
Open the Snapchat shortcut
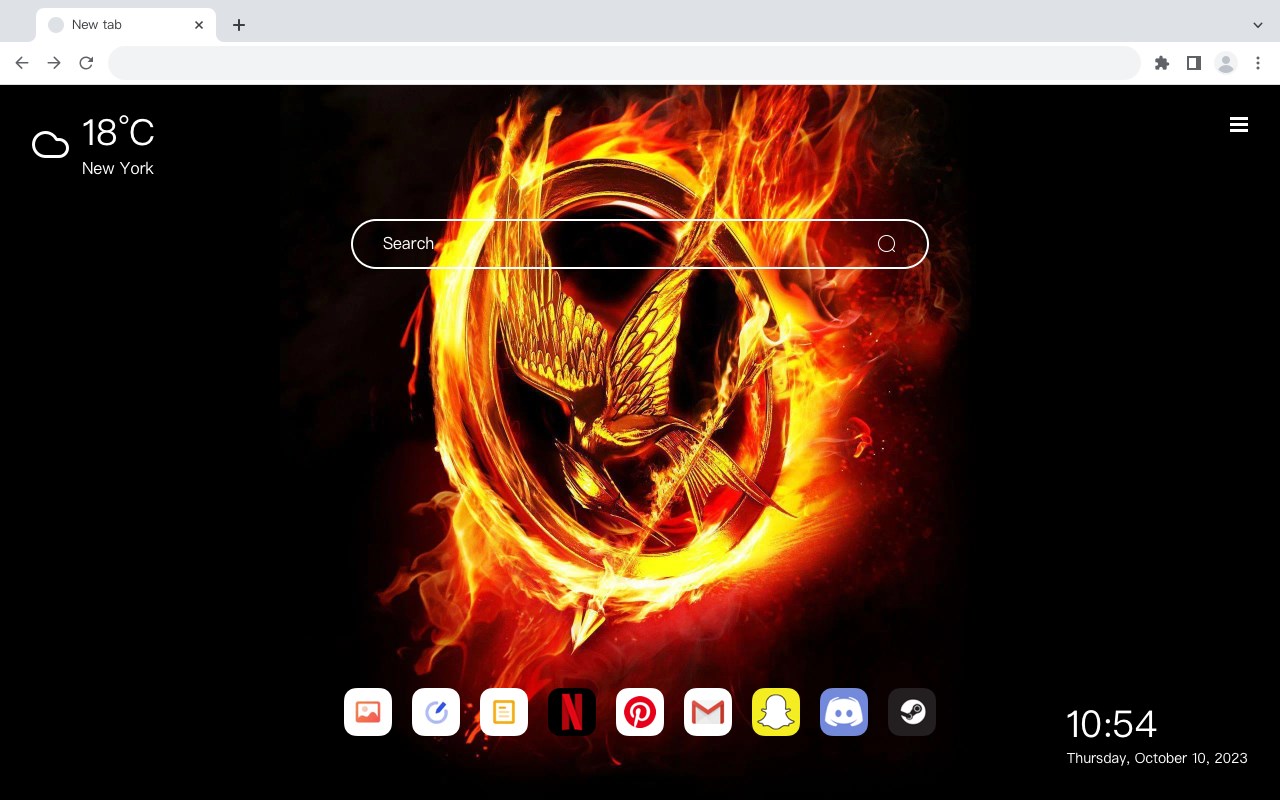(x=776, y=712)
